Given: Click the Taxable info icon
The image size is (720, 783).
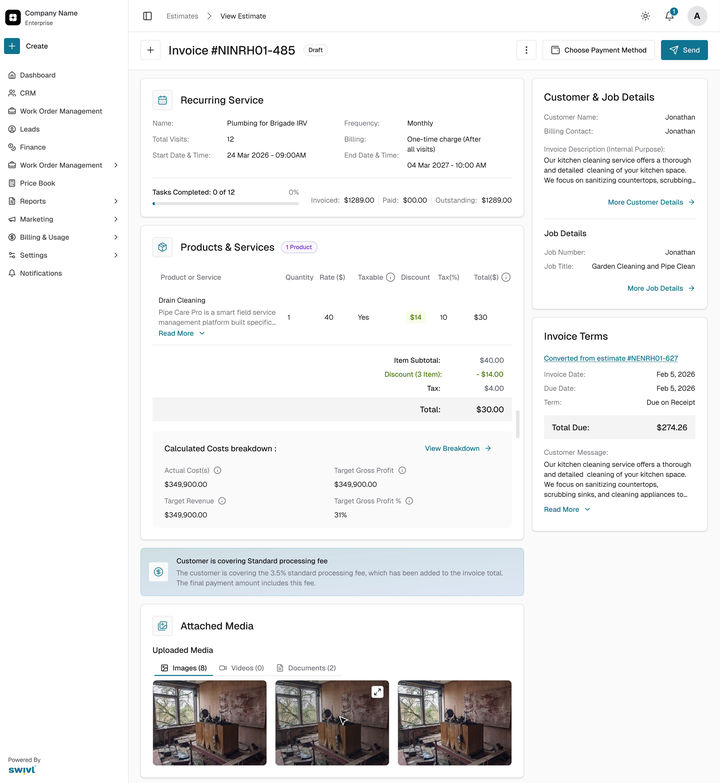Looking at the screenshot, I should click(390, 277).
